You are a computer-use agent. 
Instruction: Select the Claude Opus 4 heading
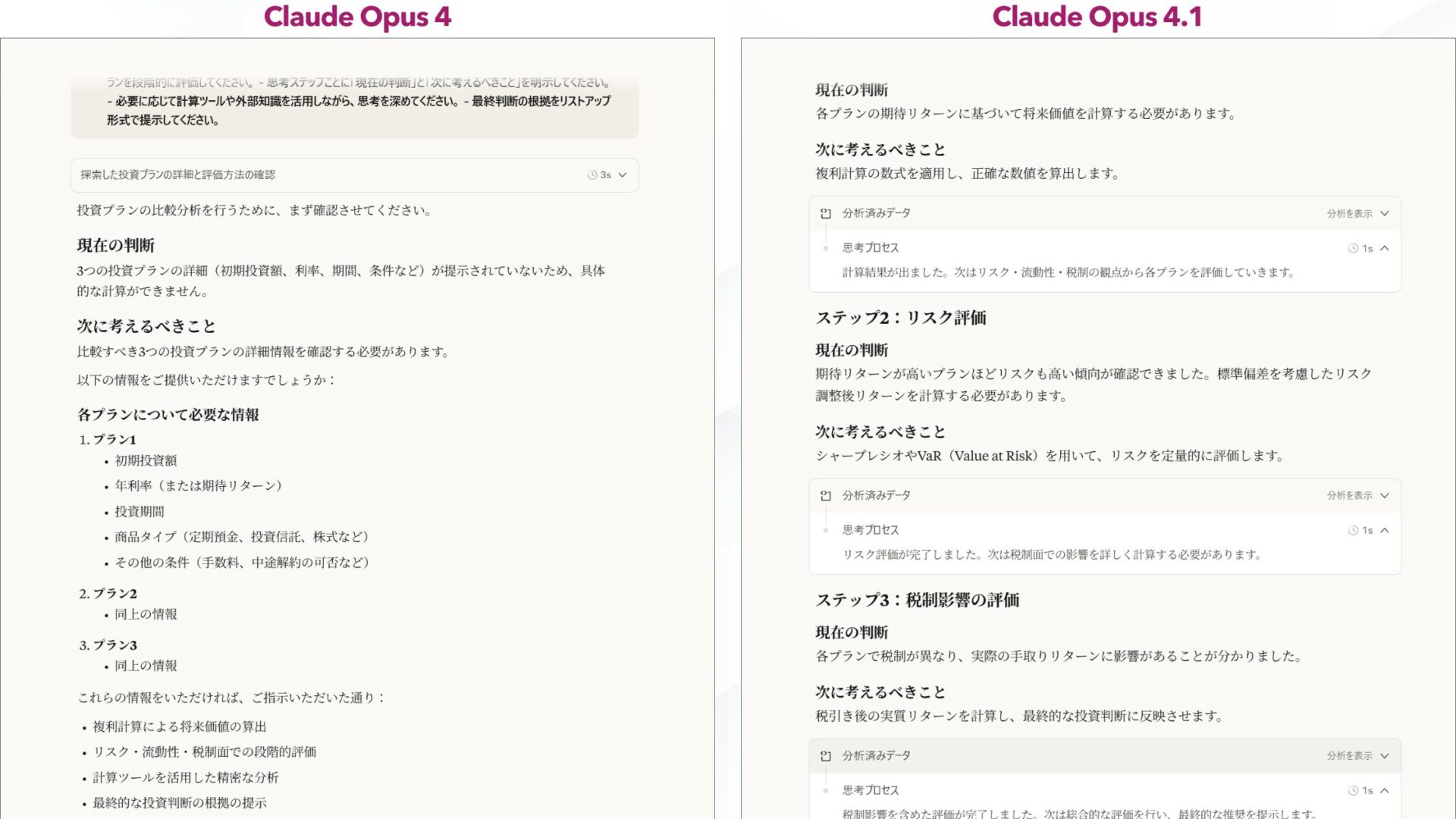coord(357,16)
